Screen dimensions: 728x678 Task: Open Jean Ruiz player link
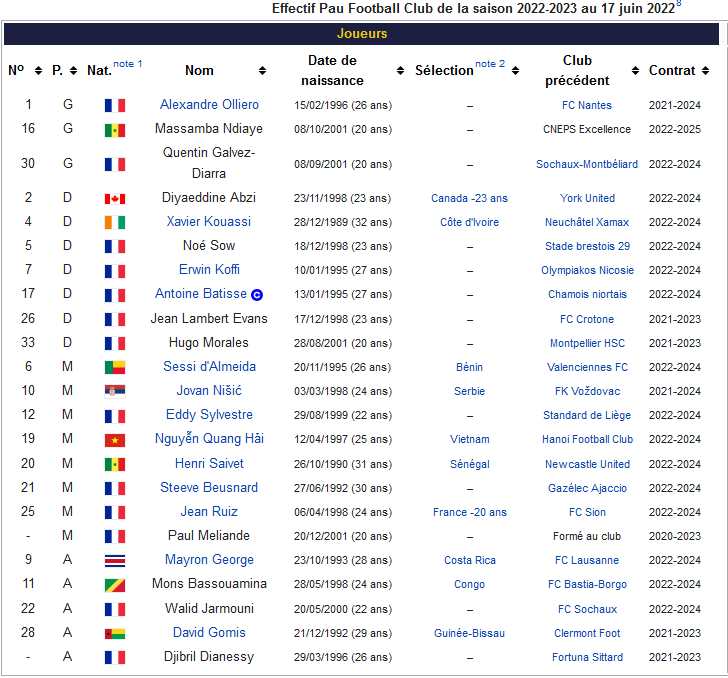(x=209, y=512)
